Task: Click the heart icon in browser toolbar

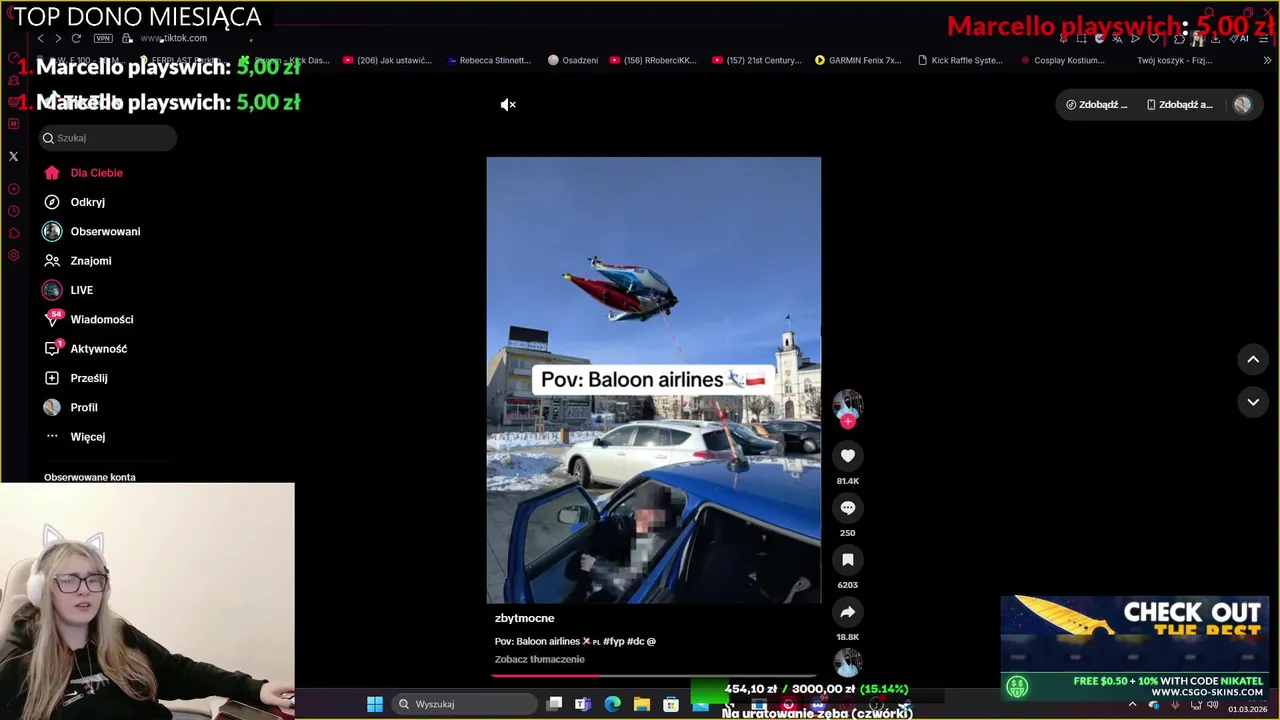Action: 1153,38
